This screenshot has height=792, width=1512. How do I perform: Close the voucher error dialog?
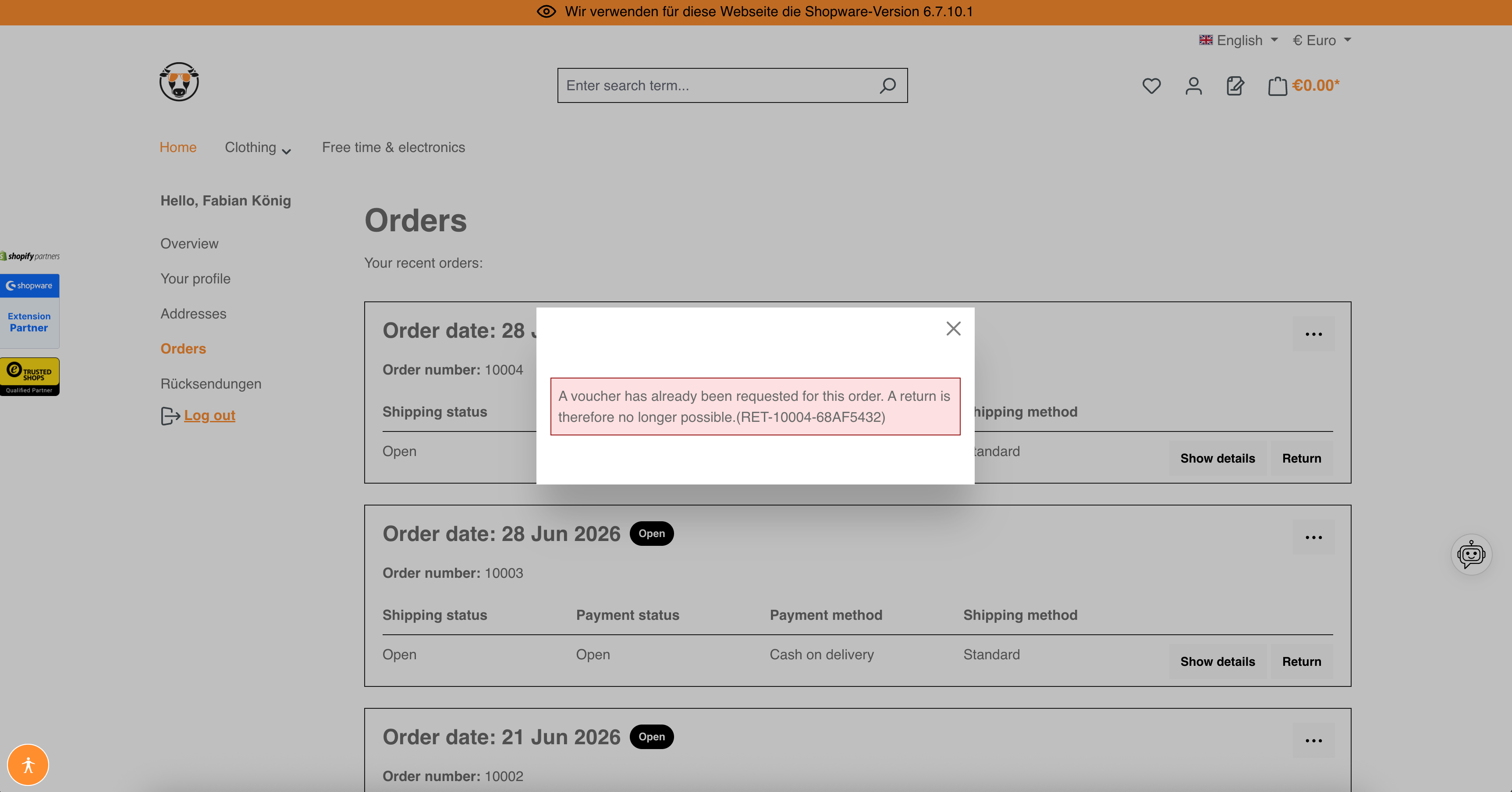(x=953, y=329)
